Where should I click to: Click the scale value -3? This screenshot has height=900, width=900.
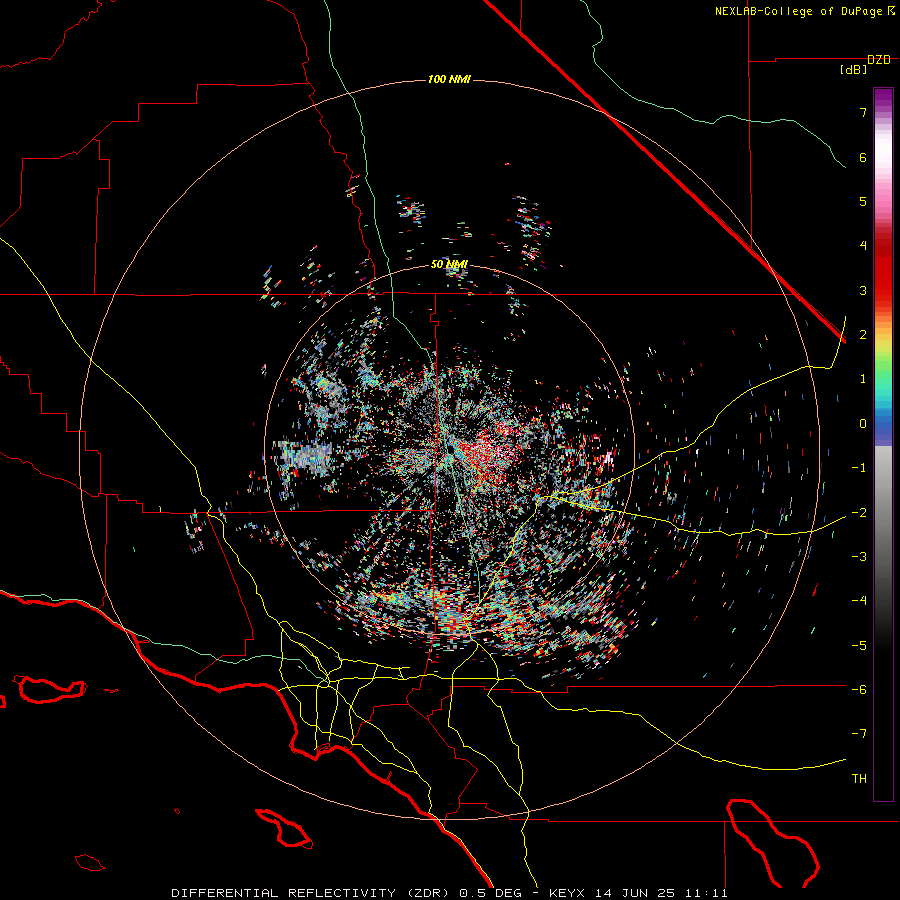coord(859,556)
